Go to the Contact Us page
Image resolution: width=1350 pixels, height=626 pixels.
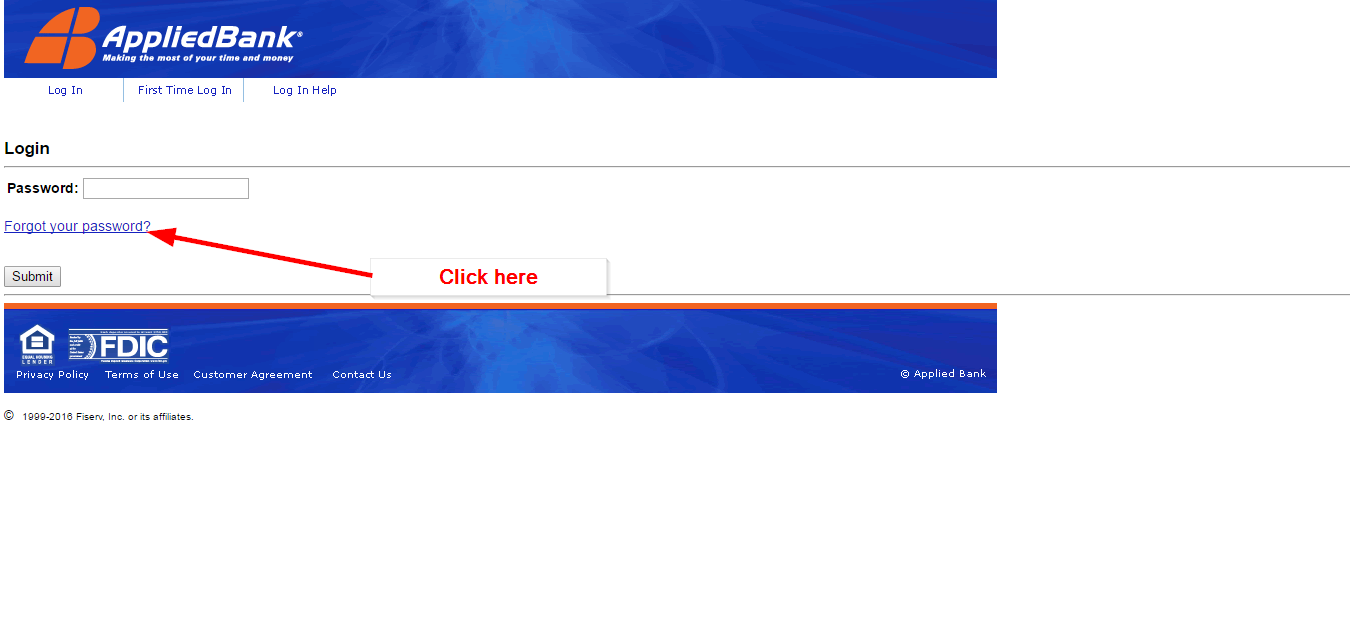click(362, 375)
